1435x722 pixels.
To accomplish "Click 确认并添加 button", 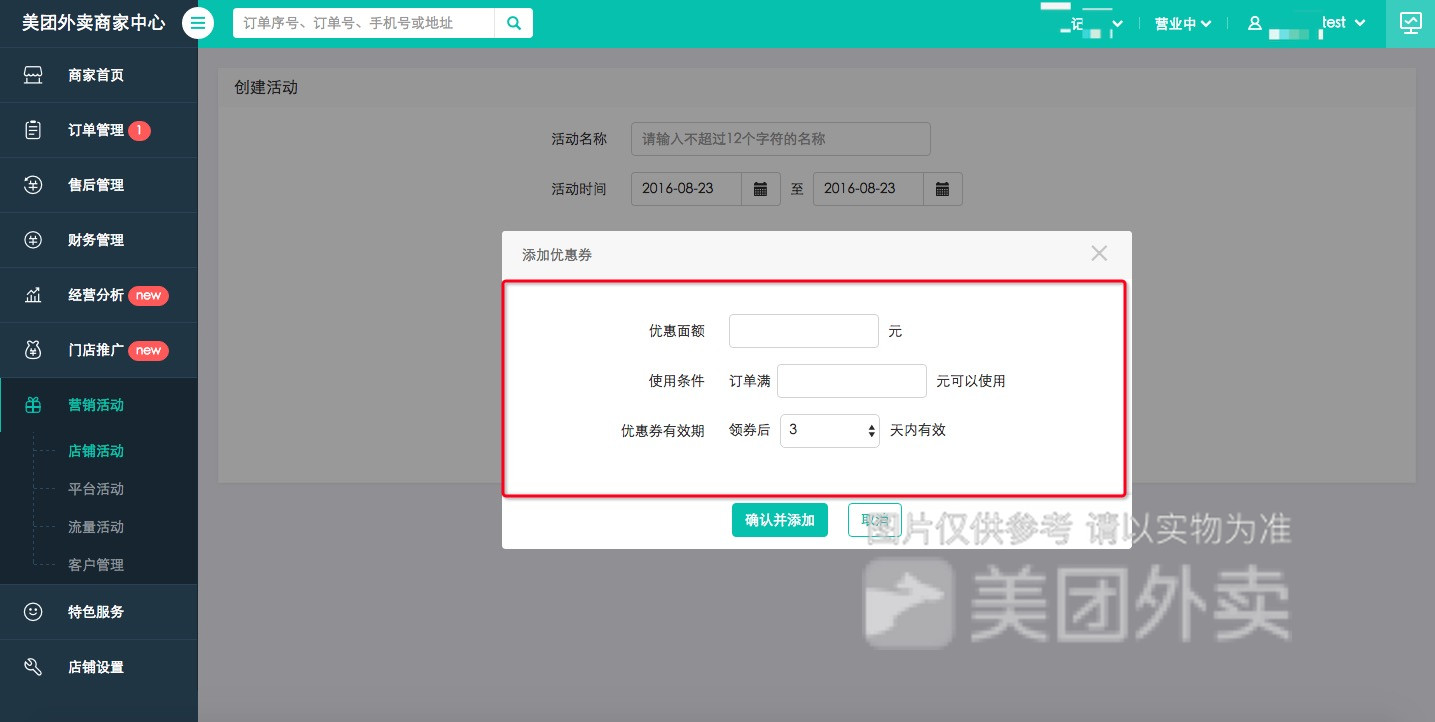I will pos(780,520).
